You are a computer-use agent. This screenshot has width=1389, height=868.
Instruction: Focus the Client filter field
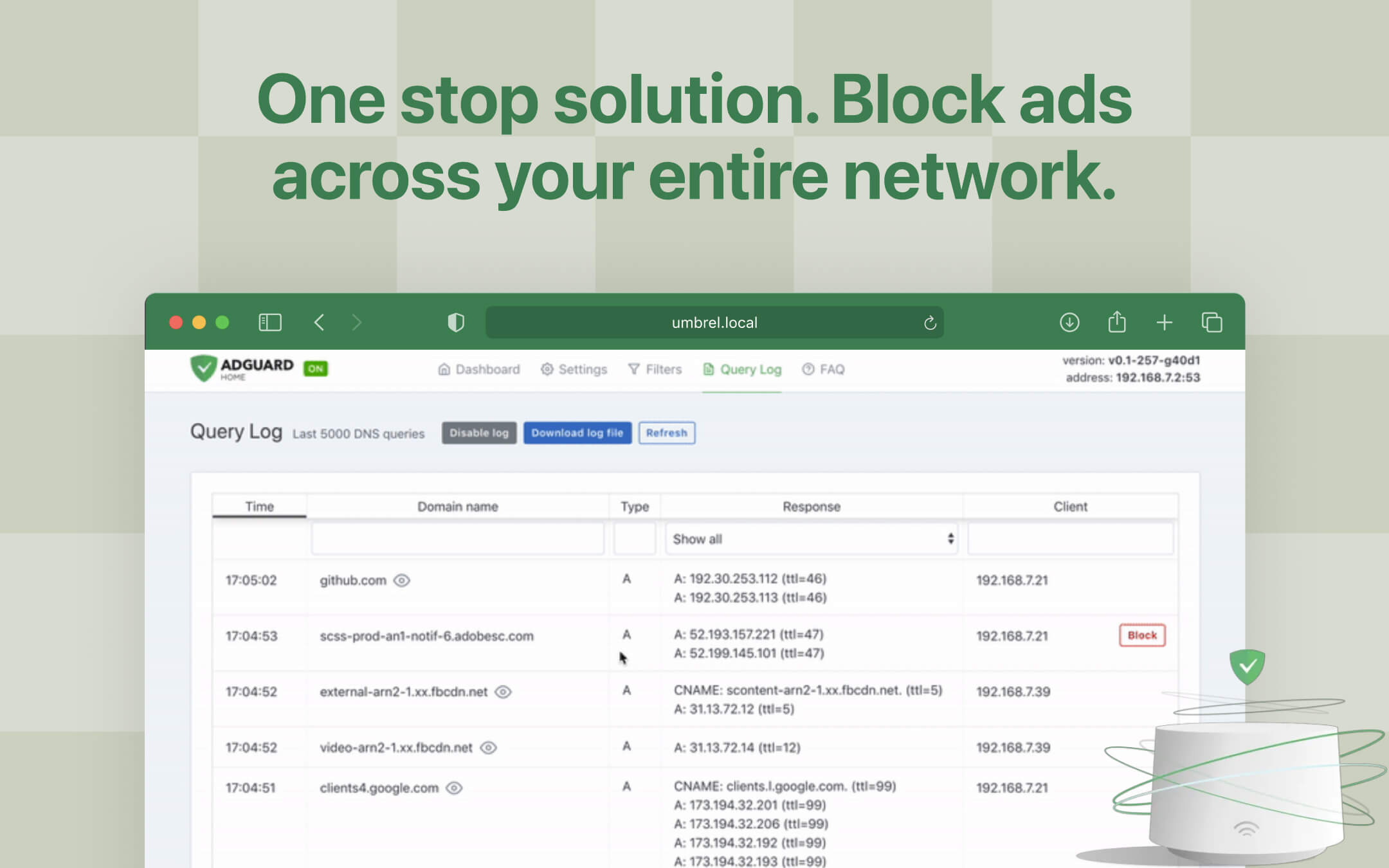1071,539
